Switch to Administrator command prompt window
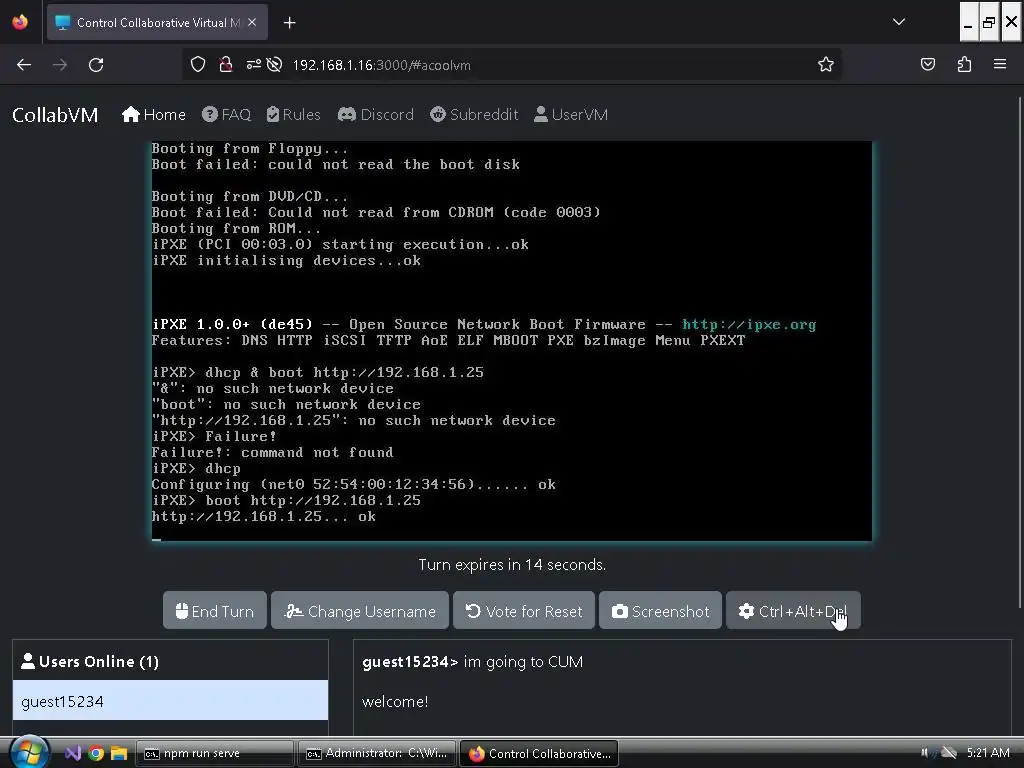This screenshot has height=768, width=1024. 377,753
